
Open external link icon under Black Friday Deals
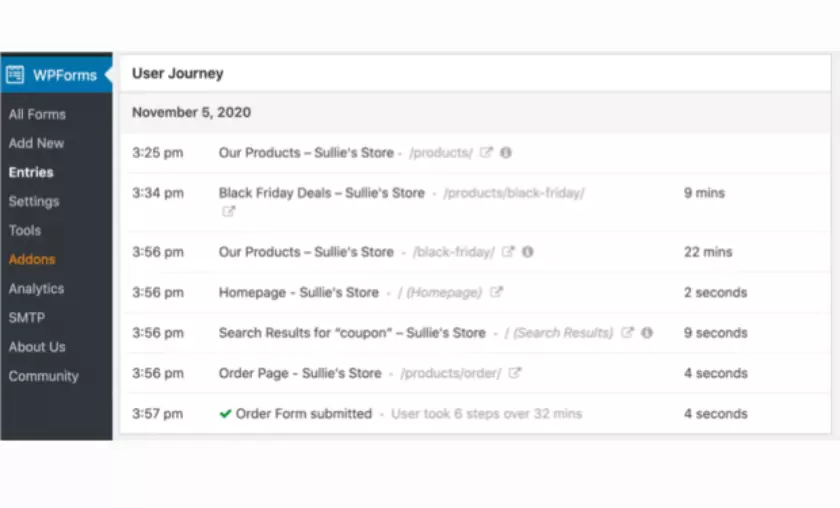tap(229, 211)
